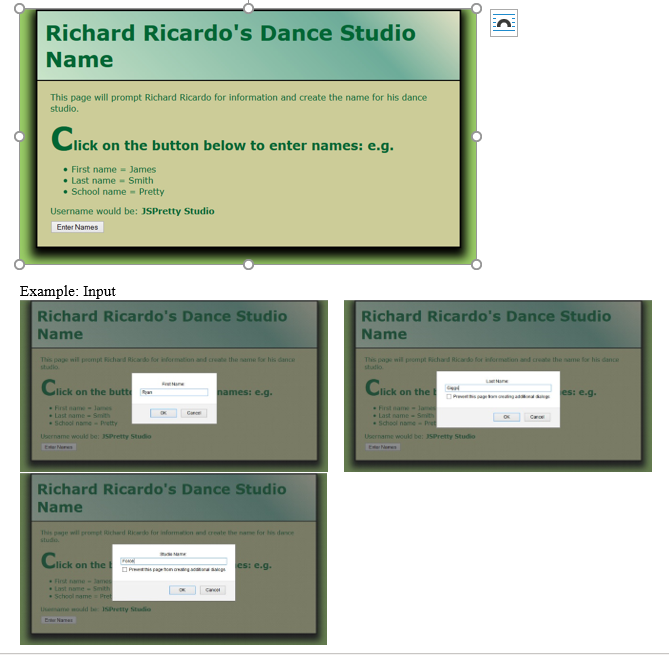Image resolution: width=669 pixels, height=655 pixels.
Task: Click 'First name = James' bullet in selected image
Action: click(x=113, y=169)
